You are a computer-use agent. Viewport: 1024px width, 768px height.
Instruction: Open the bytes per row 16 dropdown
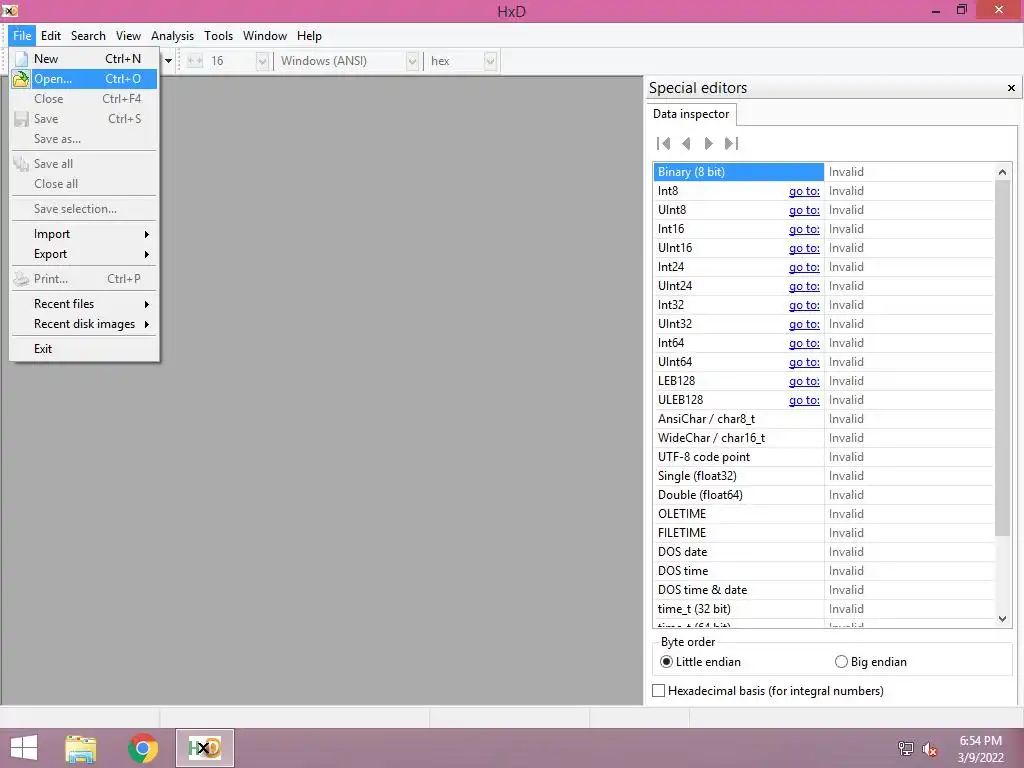point(262,61)
